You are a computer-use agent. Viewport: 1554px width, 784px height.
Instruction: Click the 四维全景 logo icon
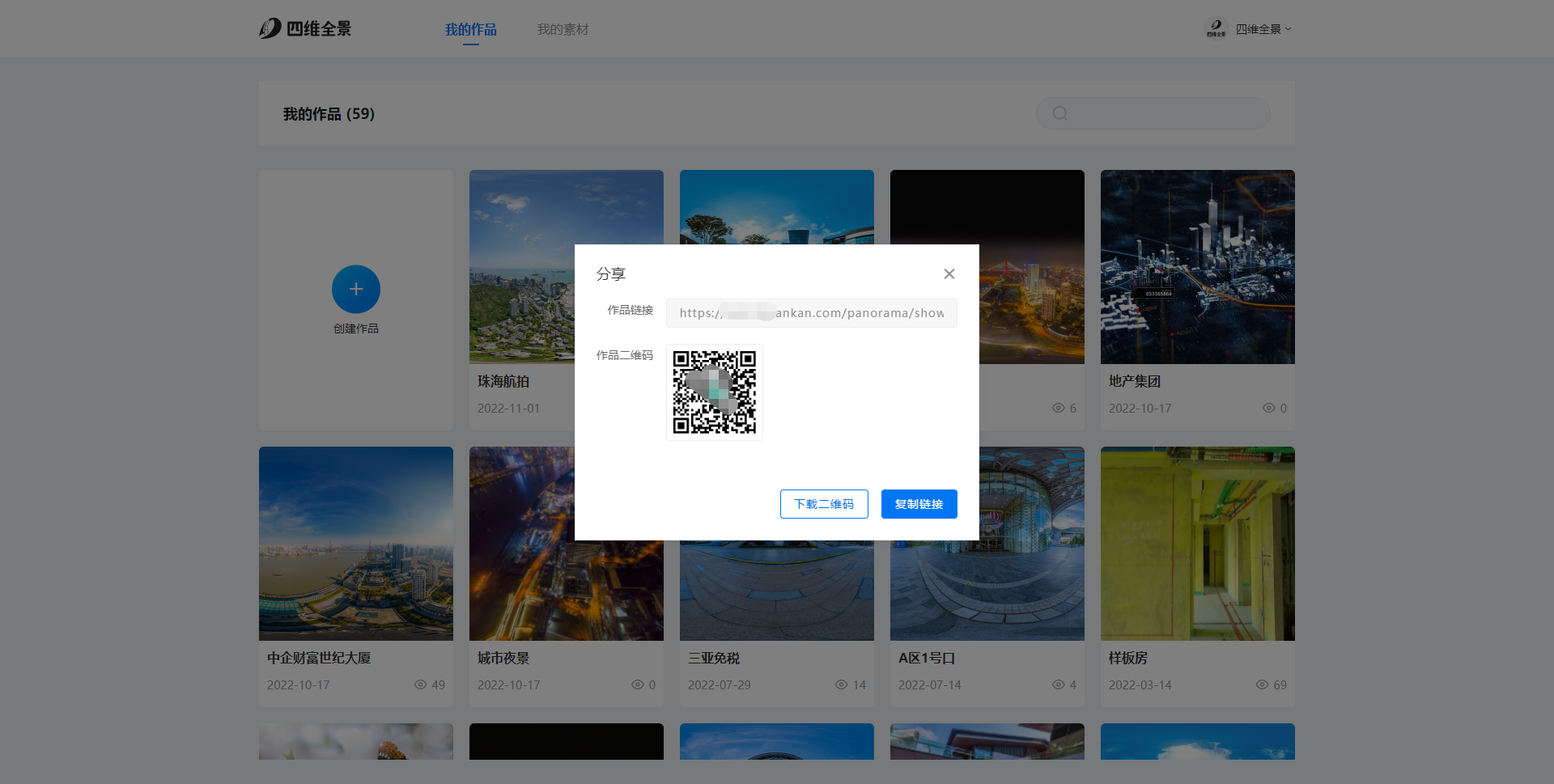pyautogui.click(x=270, y=29)
